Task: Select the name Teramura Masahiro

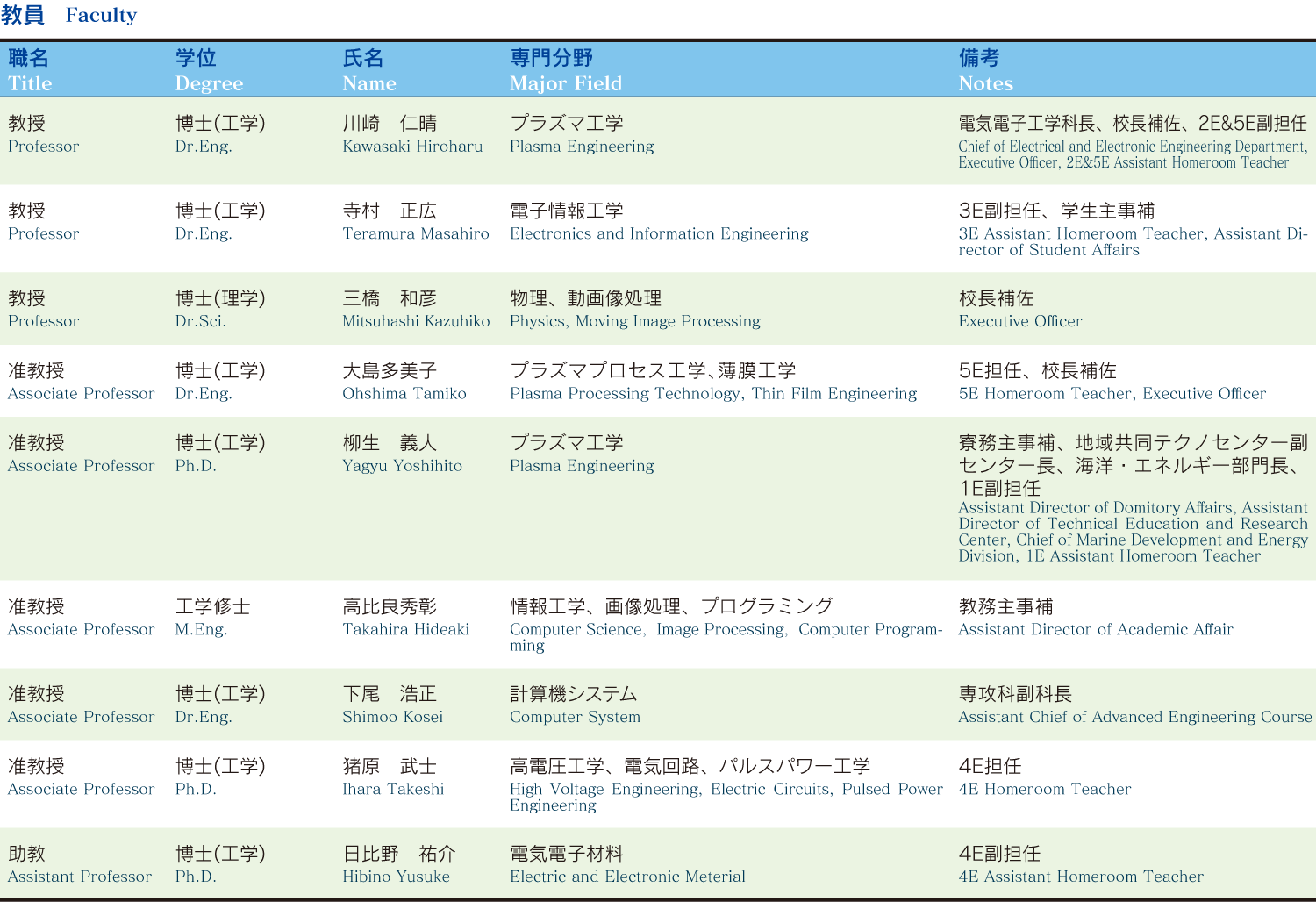Action: point(416,234)
